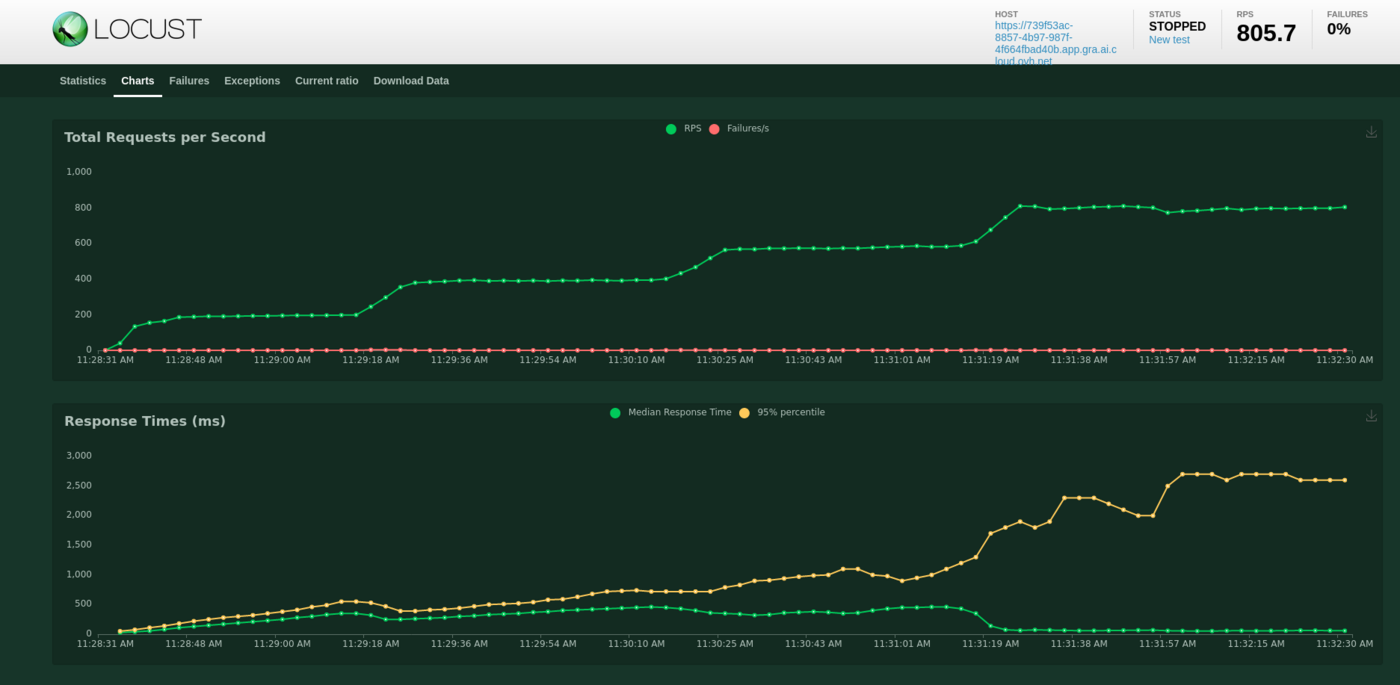Image resolution: width=1400 pixels, height=685 pixels.
Task: Open the Exceptions tab
Action: click(252, 81)
